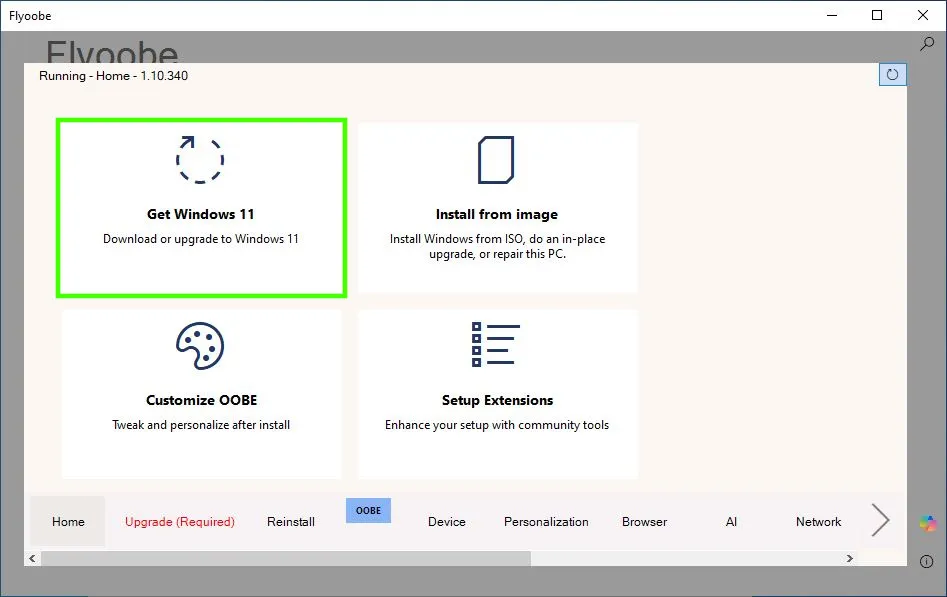Open Customize OOBE palette icon

[200, 344]
